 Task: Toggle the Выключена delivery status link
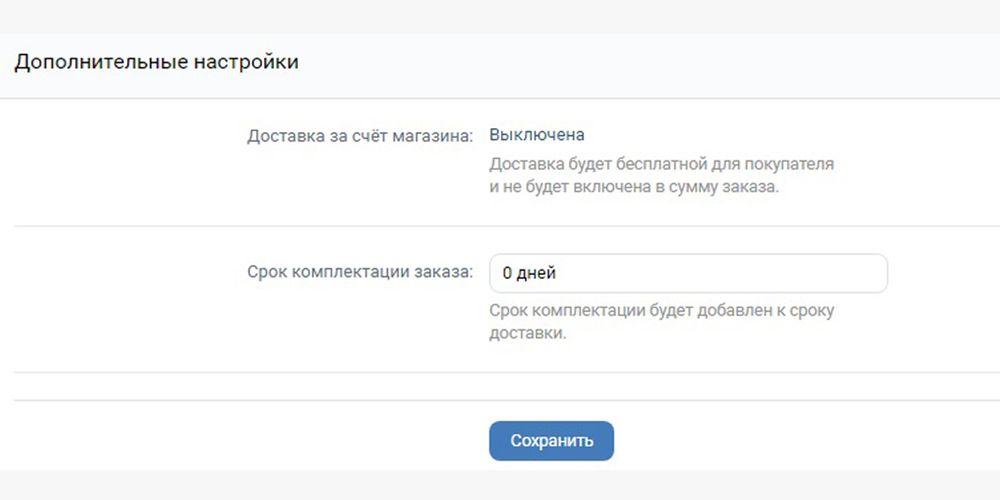coord(537,135)
